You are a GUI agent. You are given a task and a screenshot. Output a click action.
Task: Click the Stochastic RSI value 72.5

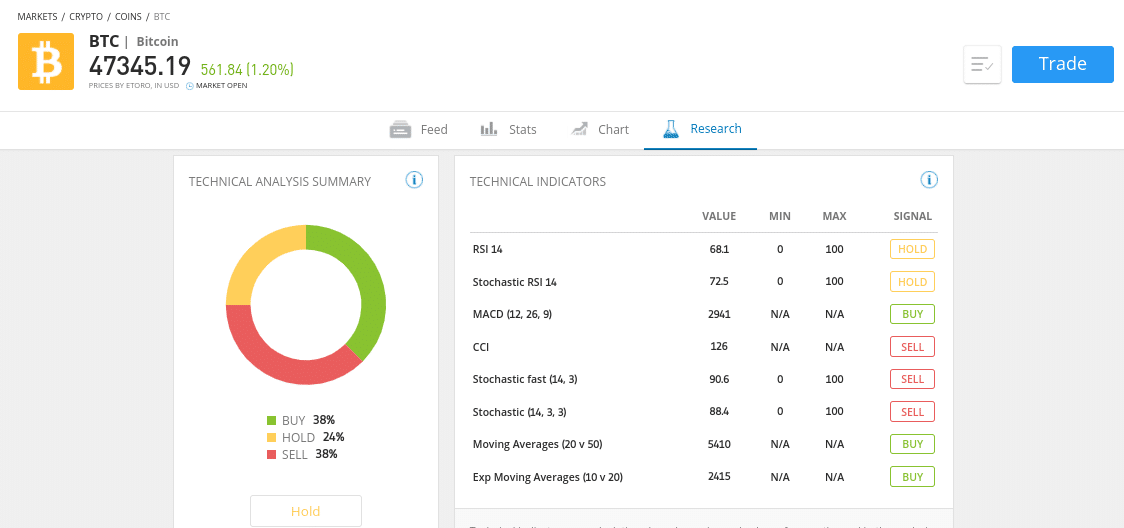(x=719, y=282)
